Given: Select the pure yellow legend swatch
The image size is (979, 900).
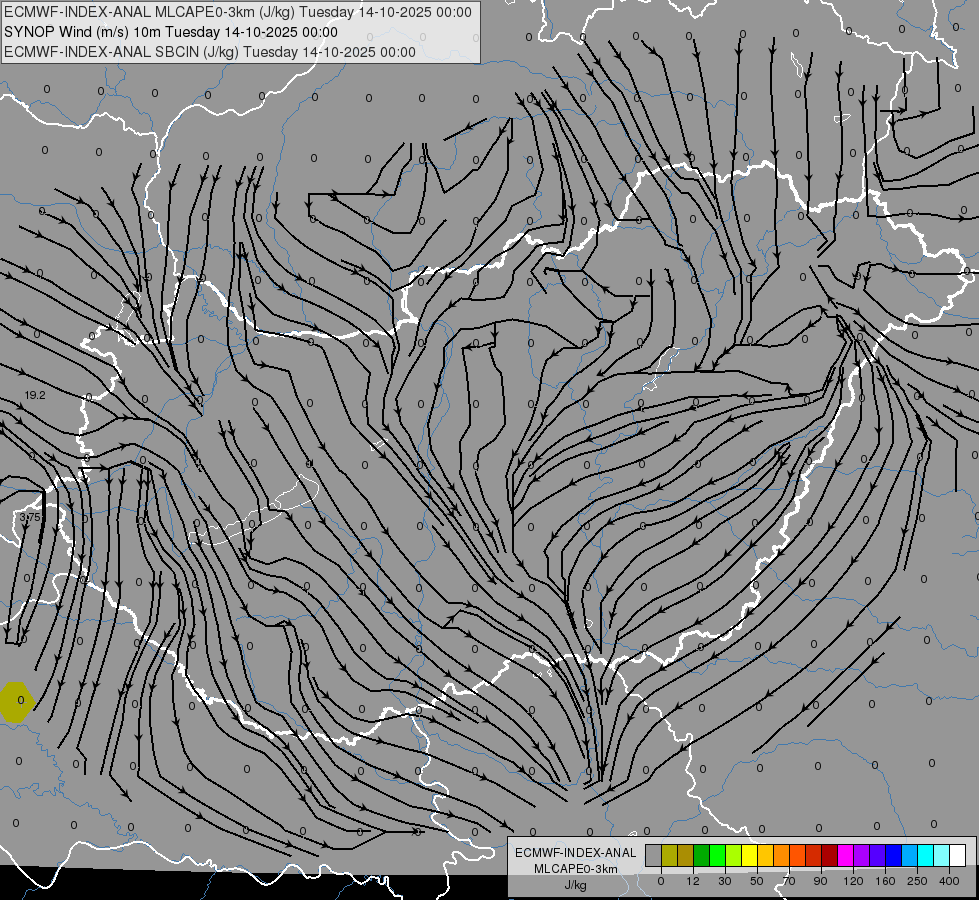Looking at the screenshot, I should [750, 855].
